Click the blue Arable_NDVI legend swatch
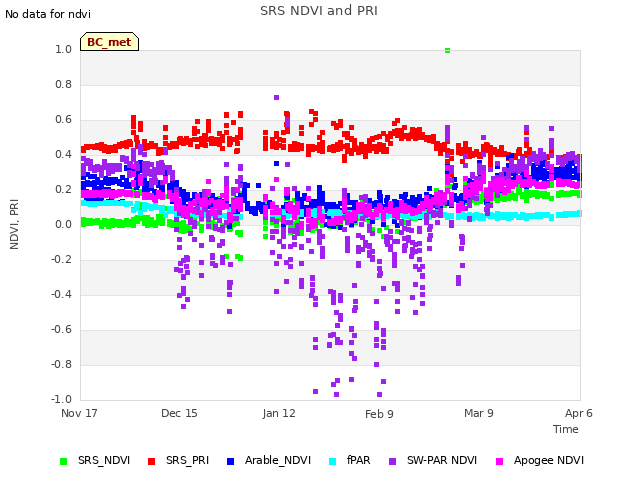The image size is (640, 480). click(230, 461)
